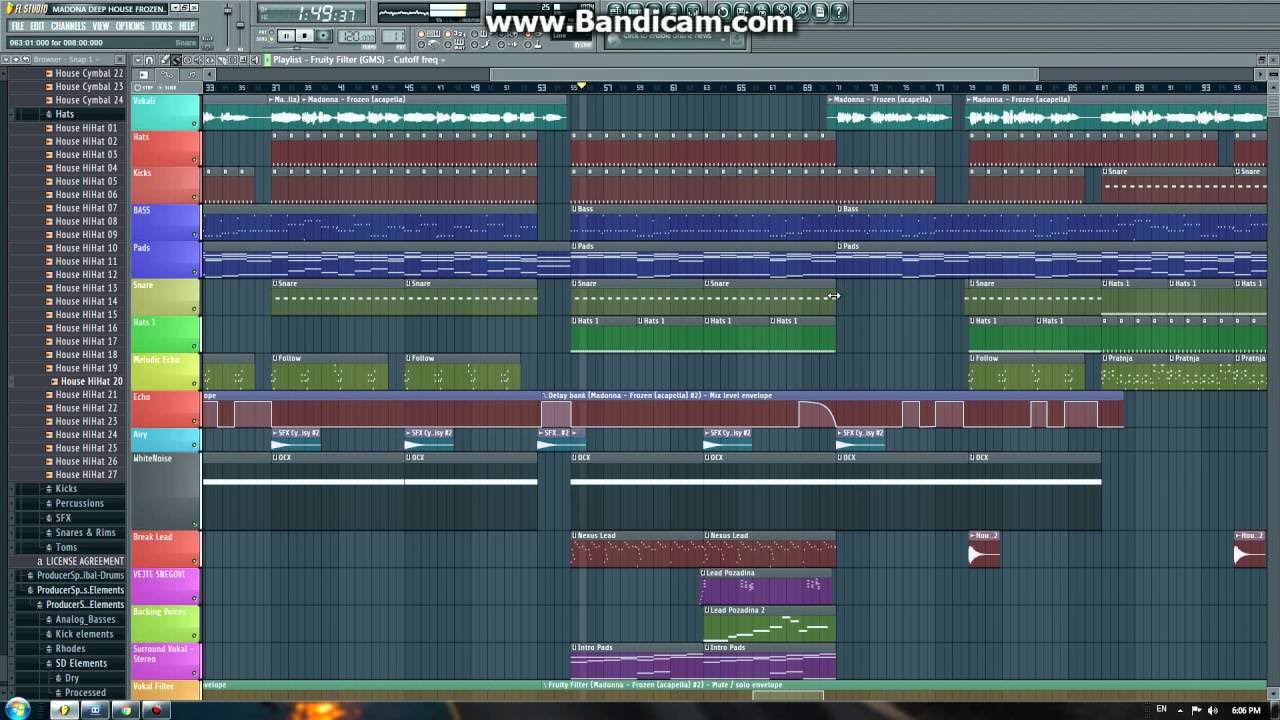Expand the Toms folder in browser
The width and height of the screenshot is (1280, 720).
coord(66,547)
